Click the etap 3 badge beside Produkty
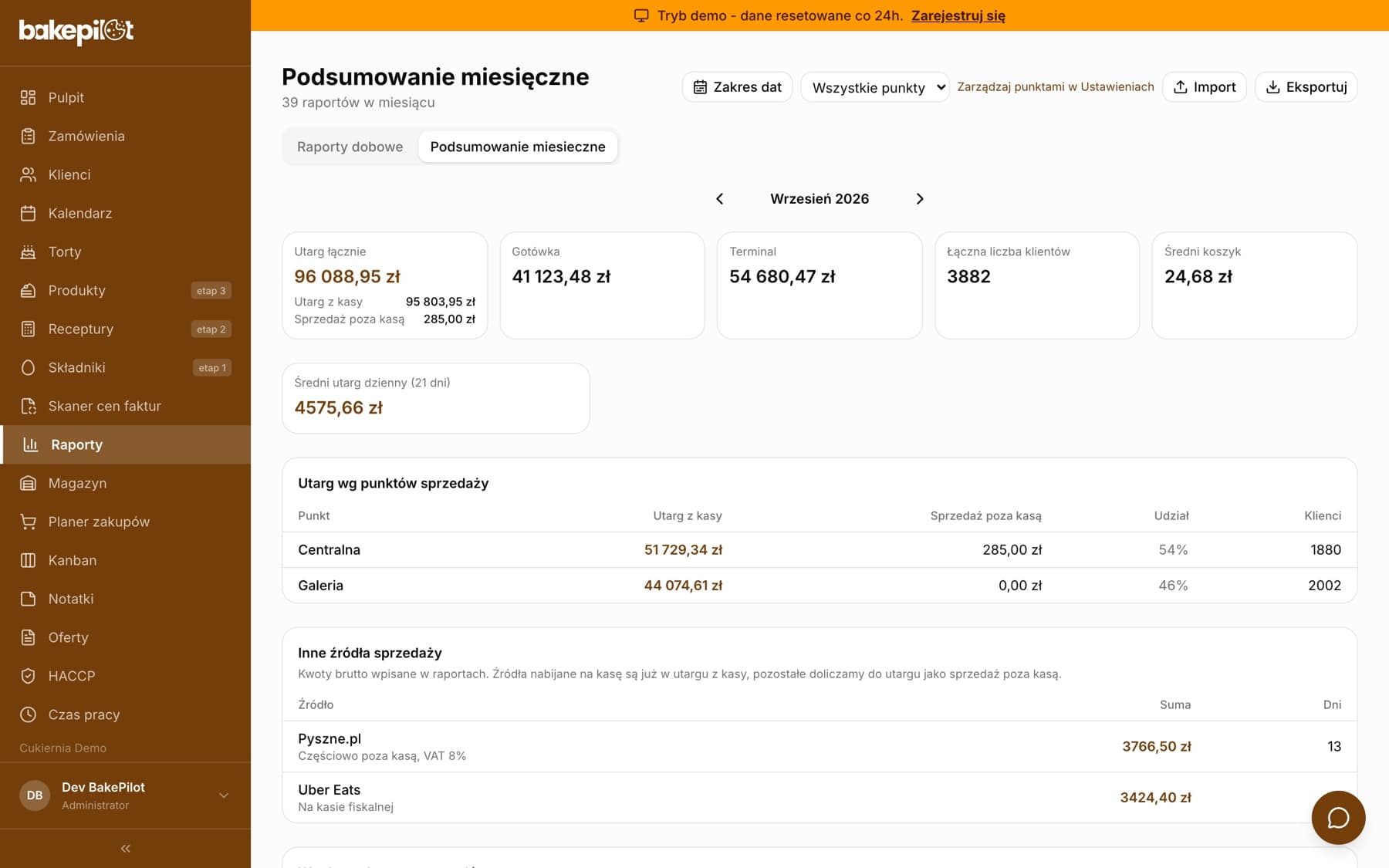 (211, 291)
